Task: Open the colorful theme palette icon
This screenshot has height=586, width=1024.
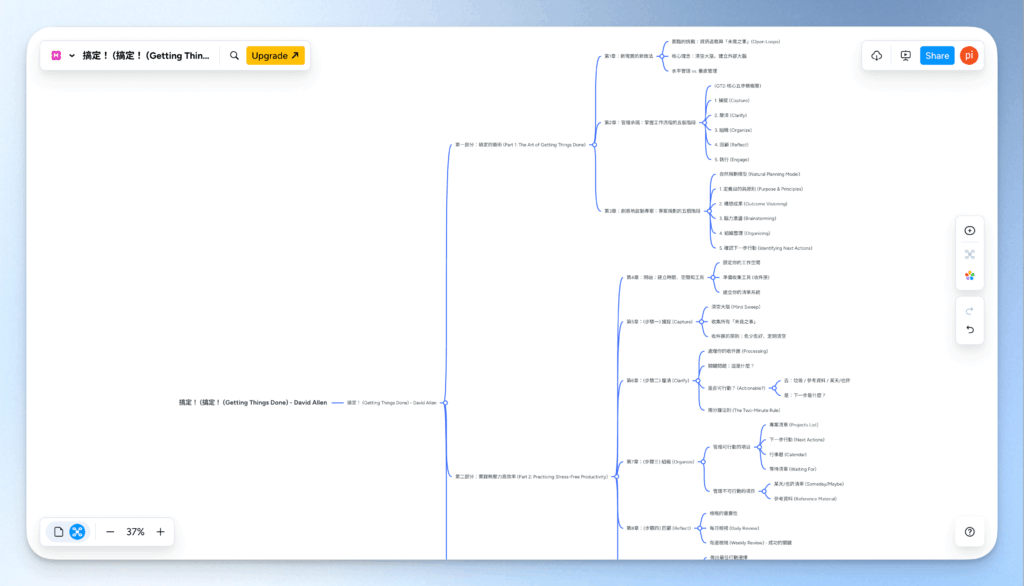Action: 969,276
